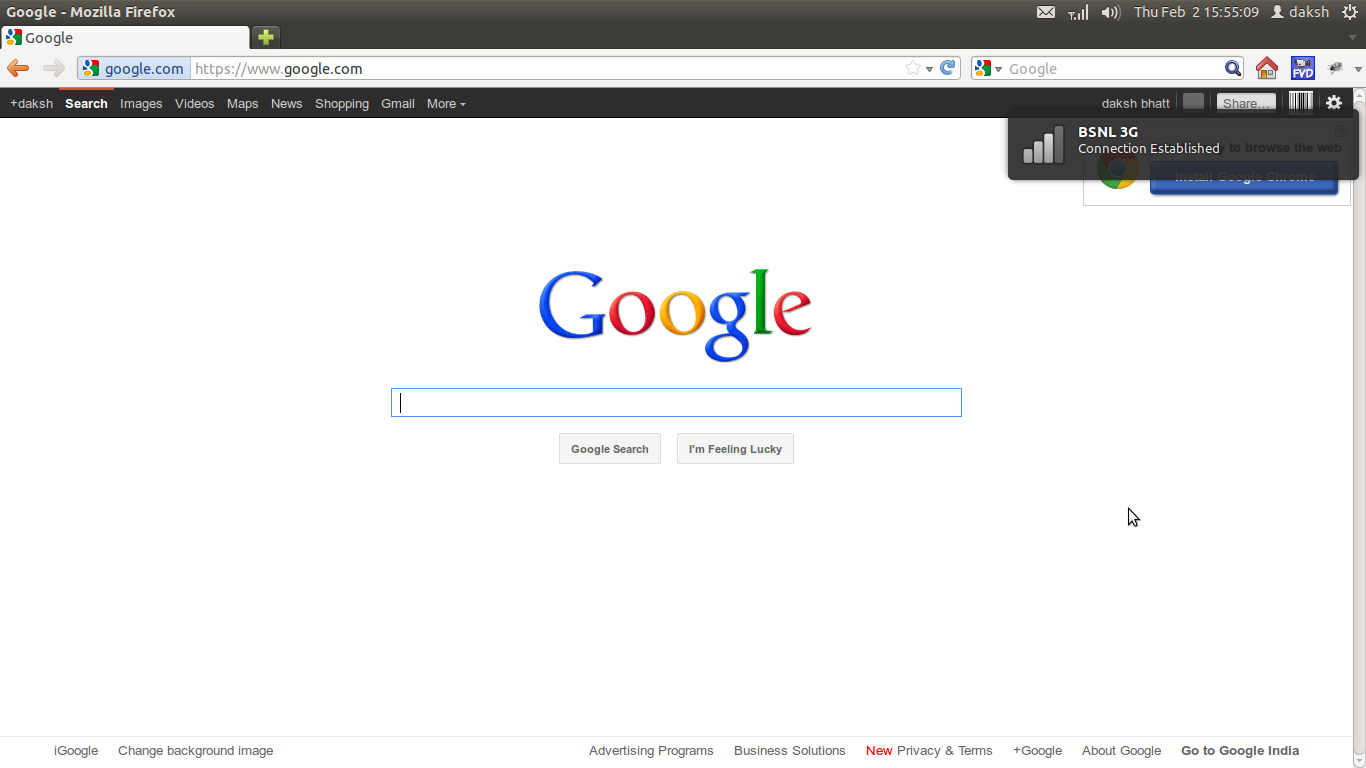This screenshot has height=768, width=1366.
Task: Click the Google Search button
Action: [610, 449]
